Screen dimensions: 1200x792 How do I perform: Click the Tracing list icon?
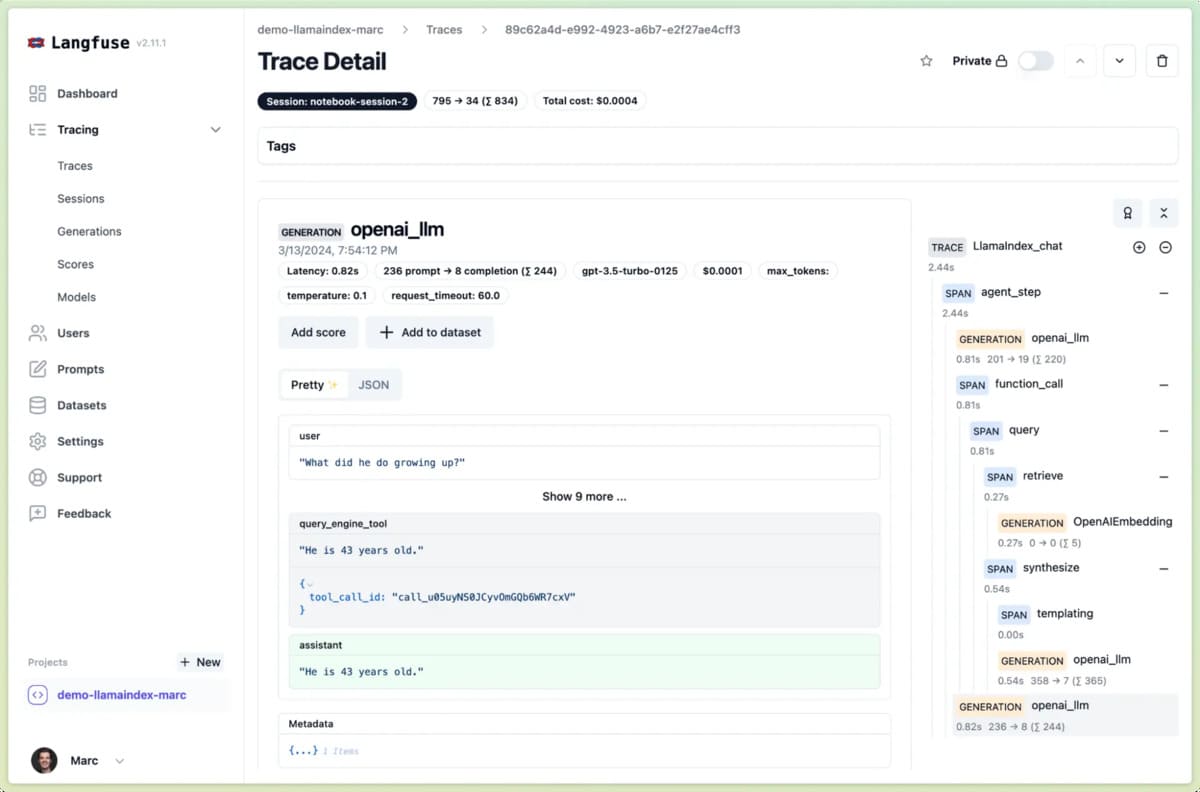tap(38, 129)
